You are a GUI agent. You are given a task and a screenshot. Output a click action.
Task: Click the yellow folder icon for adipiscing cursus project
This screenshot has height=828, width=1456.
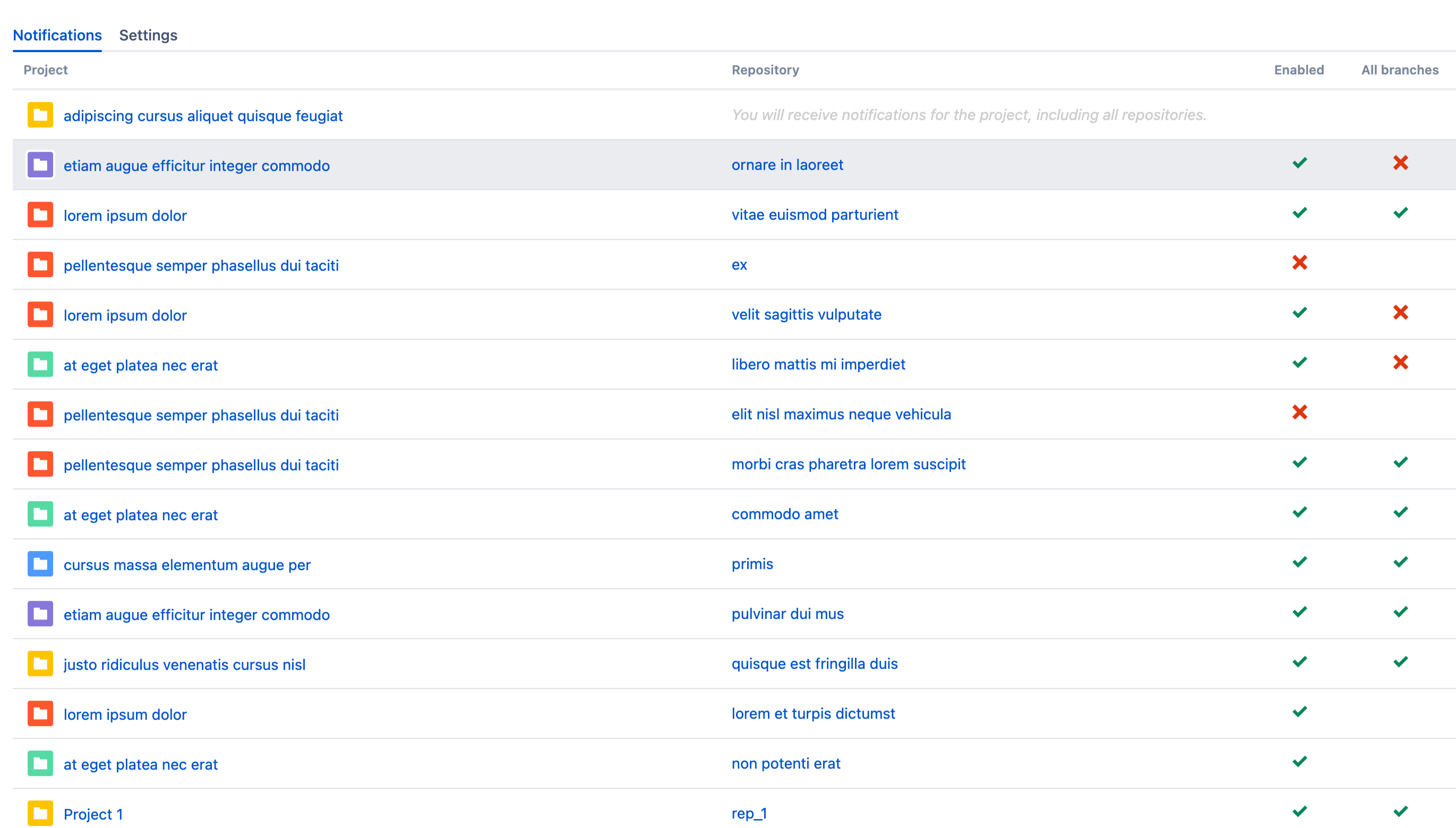[40, 115]
